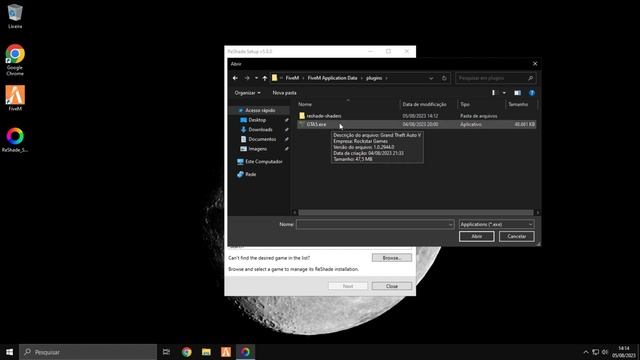Open the Lixeira recycle bin desktop icon

click(x=15, y=16)
